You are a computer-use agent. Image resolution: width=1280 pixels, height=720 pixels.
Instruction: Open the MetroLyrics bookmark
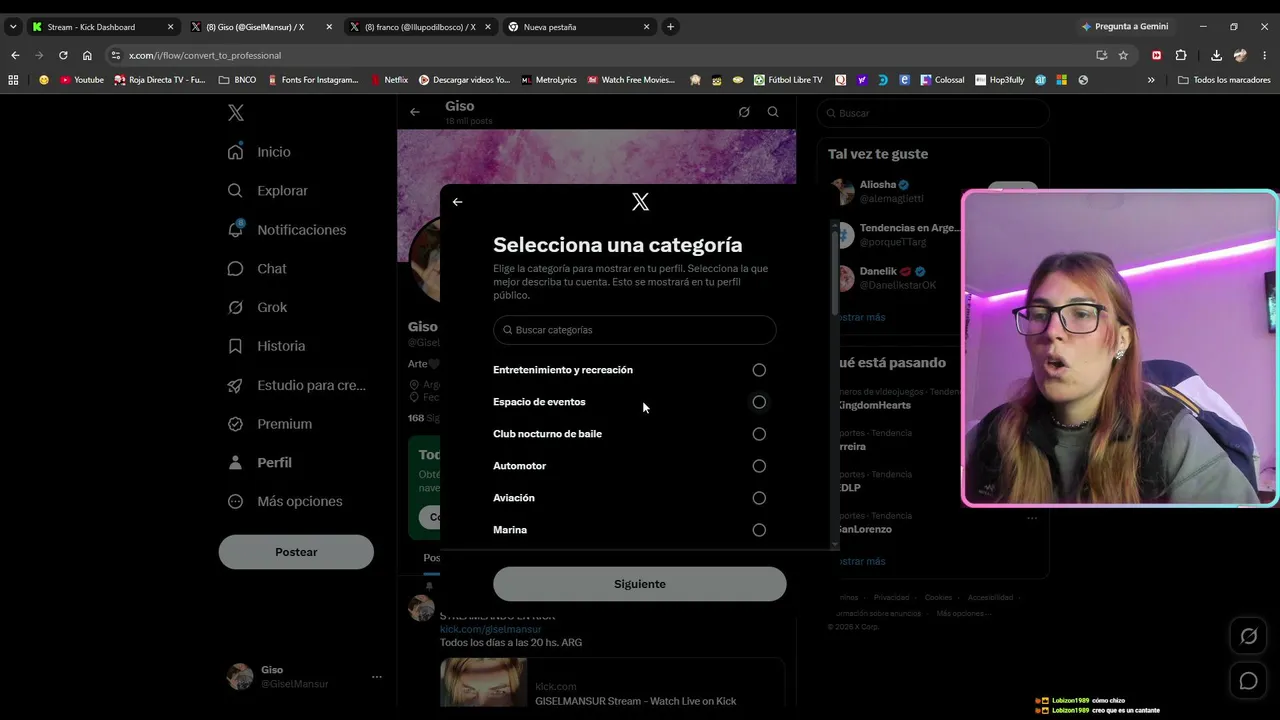[x=549, y=80]
